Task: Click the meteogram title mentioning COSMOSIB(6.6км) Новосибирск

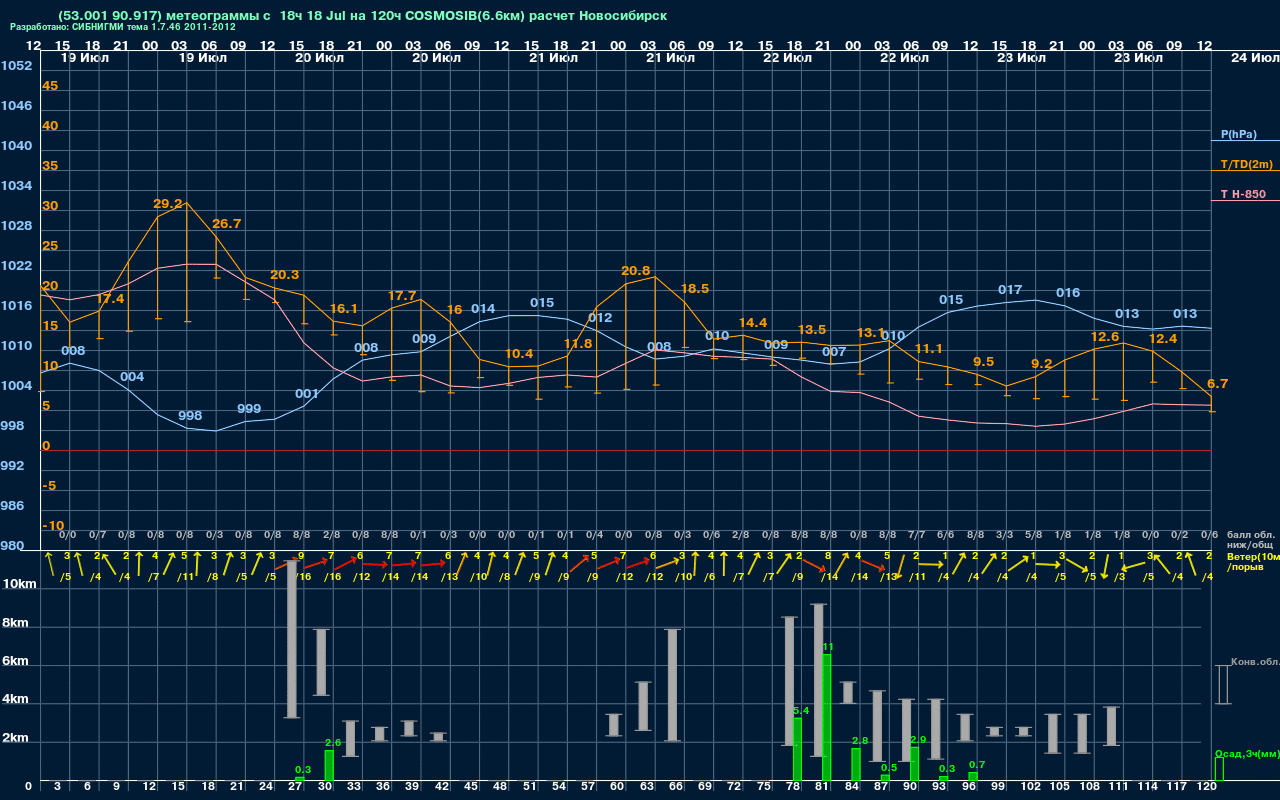Action: [362, 15]
